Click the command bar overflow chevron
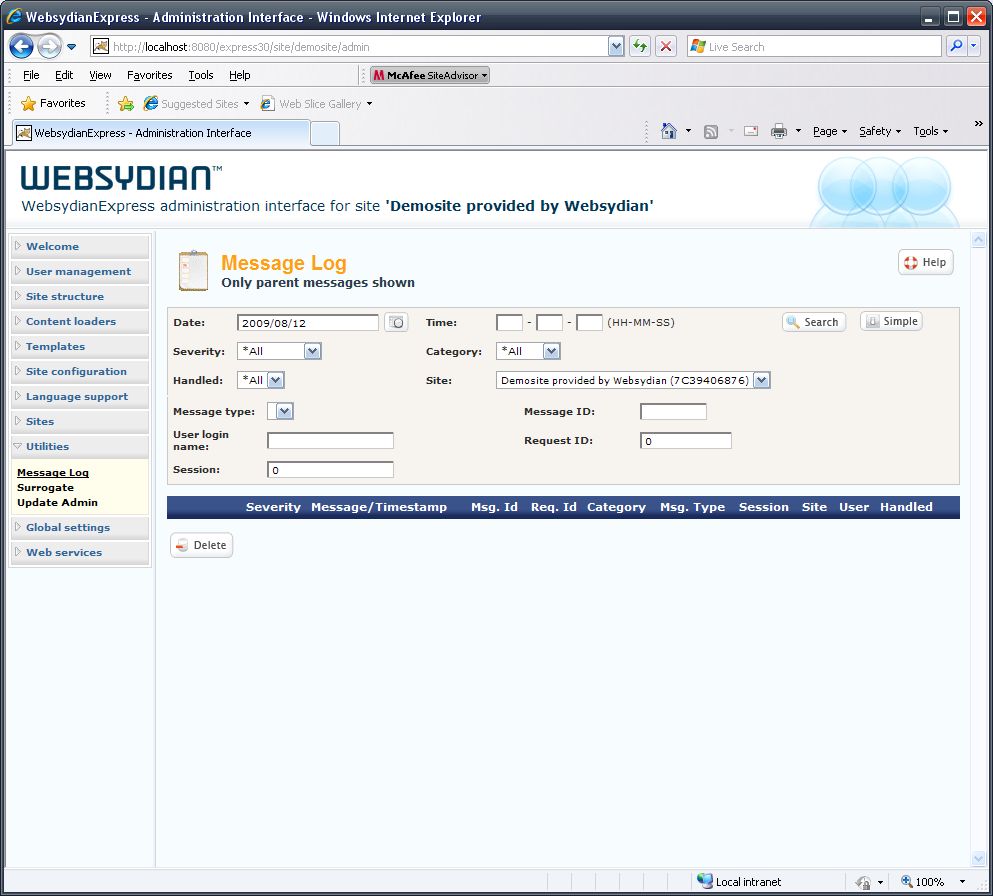This screenshot has width=993, height=896. [978, 123]
